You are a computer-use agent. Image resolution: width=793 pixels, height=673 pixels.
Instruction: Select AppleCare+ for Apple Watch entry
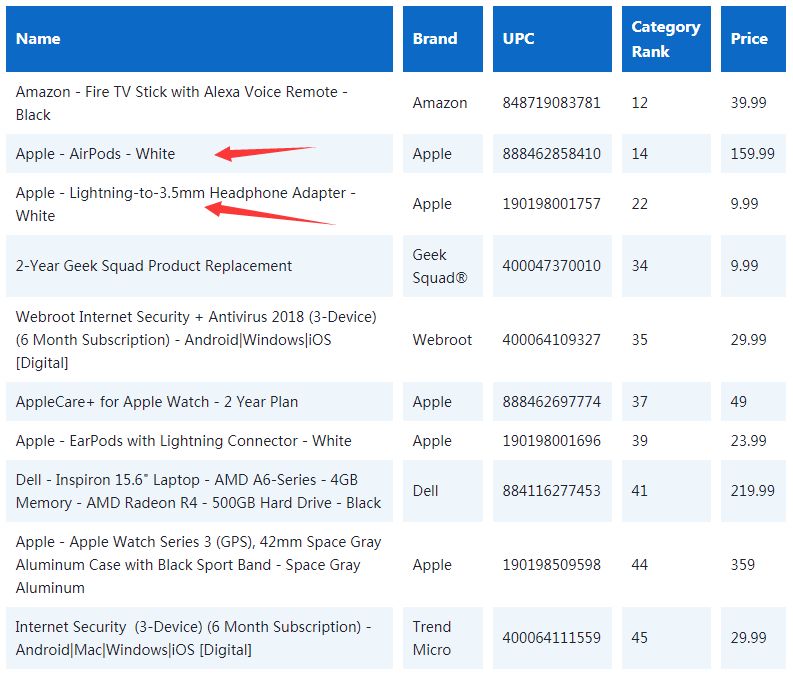(x=157, y=402)
